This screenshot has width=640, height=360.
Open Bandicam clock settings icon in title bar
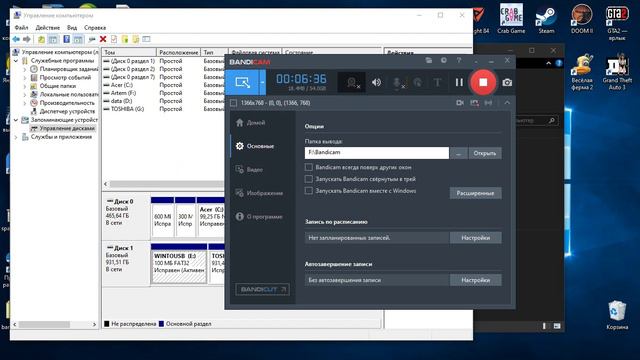click(x=444, y=60)
